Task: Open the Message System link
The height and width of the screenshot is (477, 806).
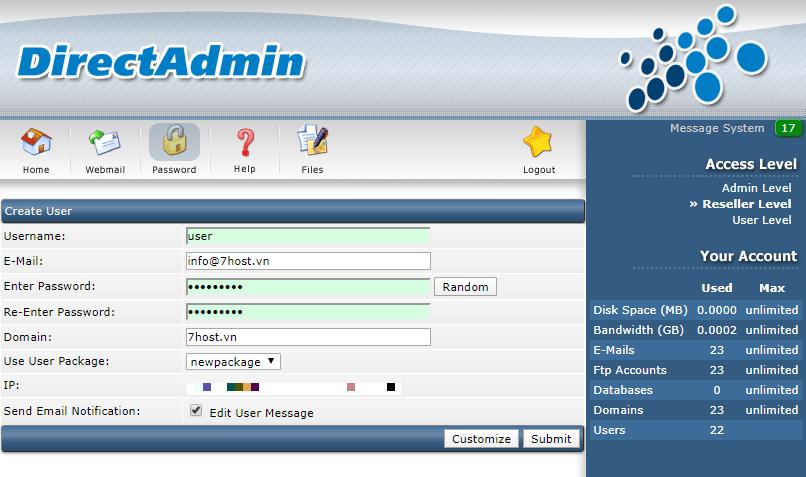Action: [x=717, y=128]
